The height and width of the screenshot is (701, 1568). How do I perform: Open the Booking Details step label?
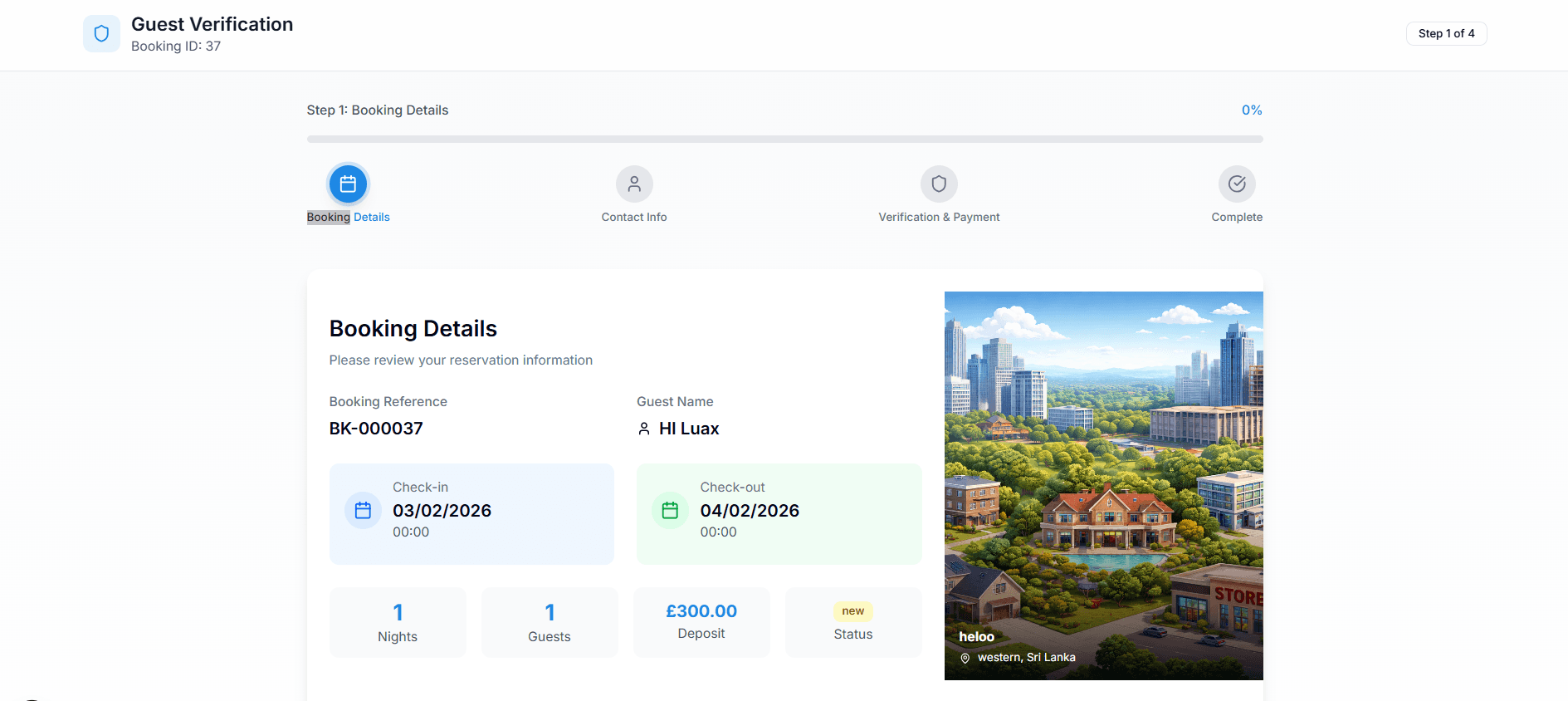[348, 217]
